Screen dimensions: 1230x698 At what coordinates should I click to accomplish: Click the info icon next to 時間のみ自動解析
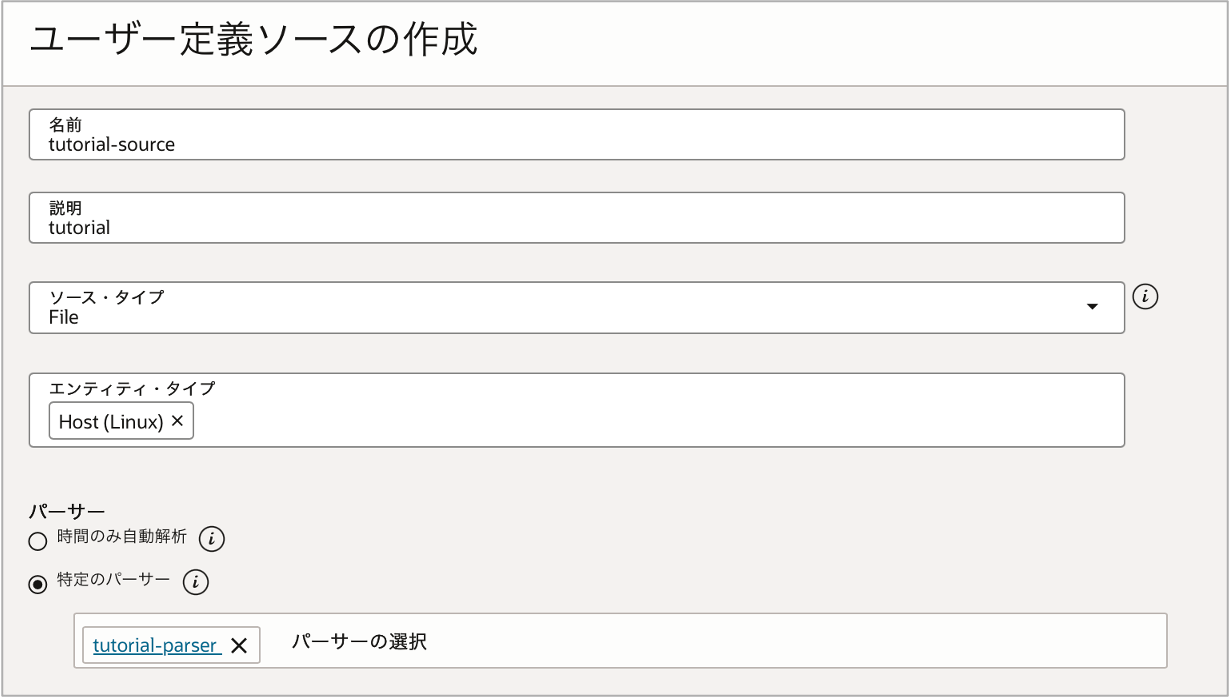point(211,539)
